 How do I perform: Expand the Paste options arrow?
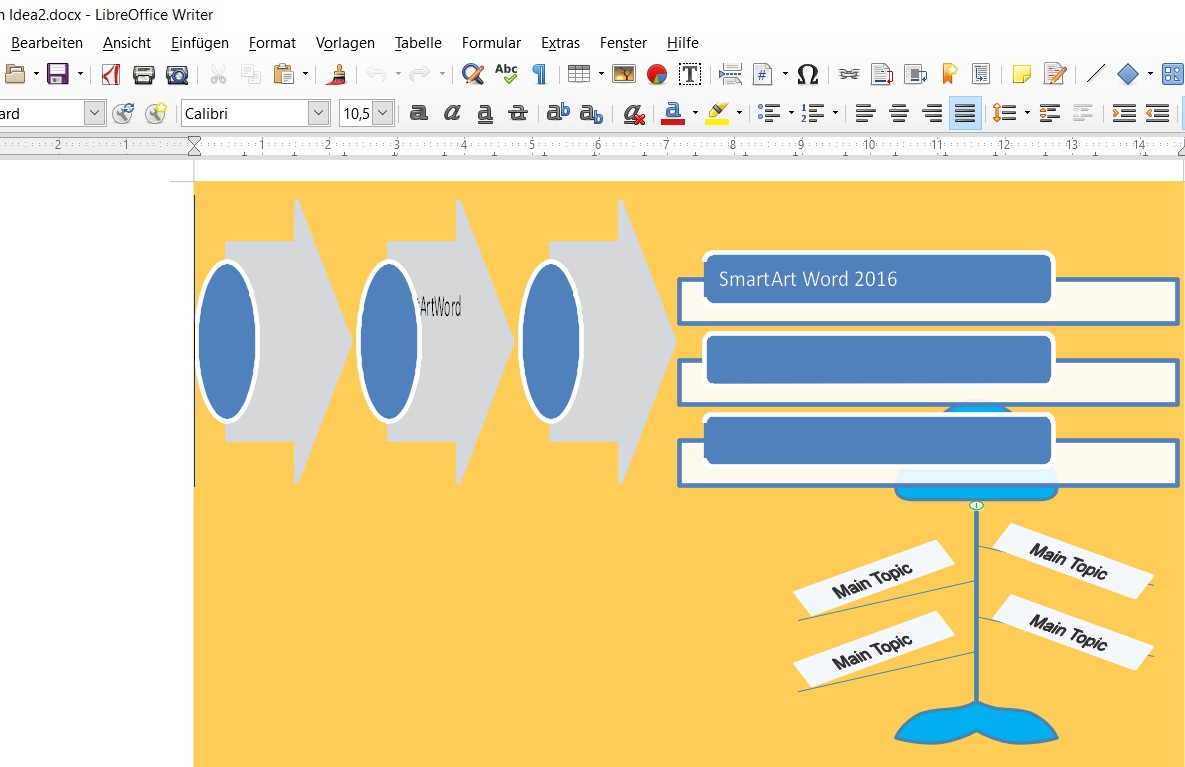coord(305,74)
